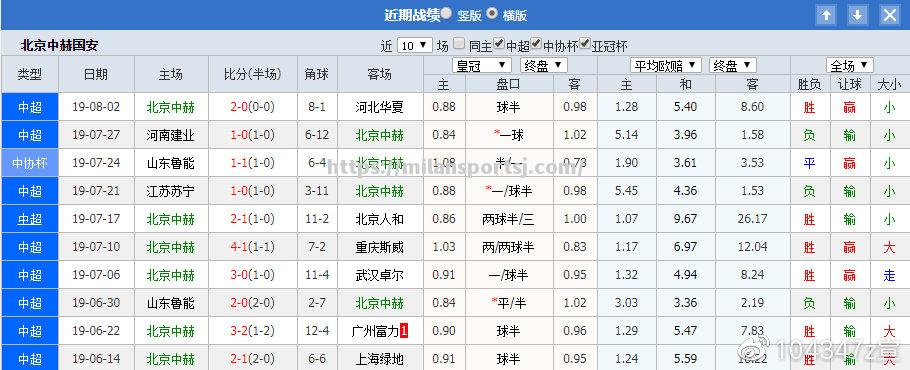
Task: Click date 19-06-30
Action: point(96,302)
